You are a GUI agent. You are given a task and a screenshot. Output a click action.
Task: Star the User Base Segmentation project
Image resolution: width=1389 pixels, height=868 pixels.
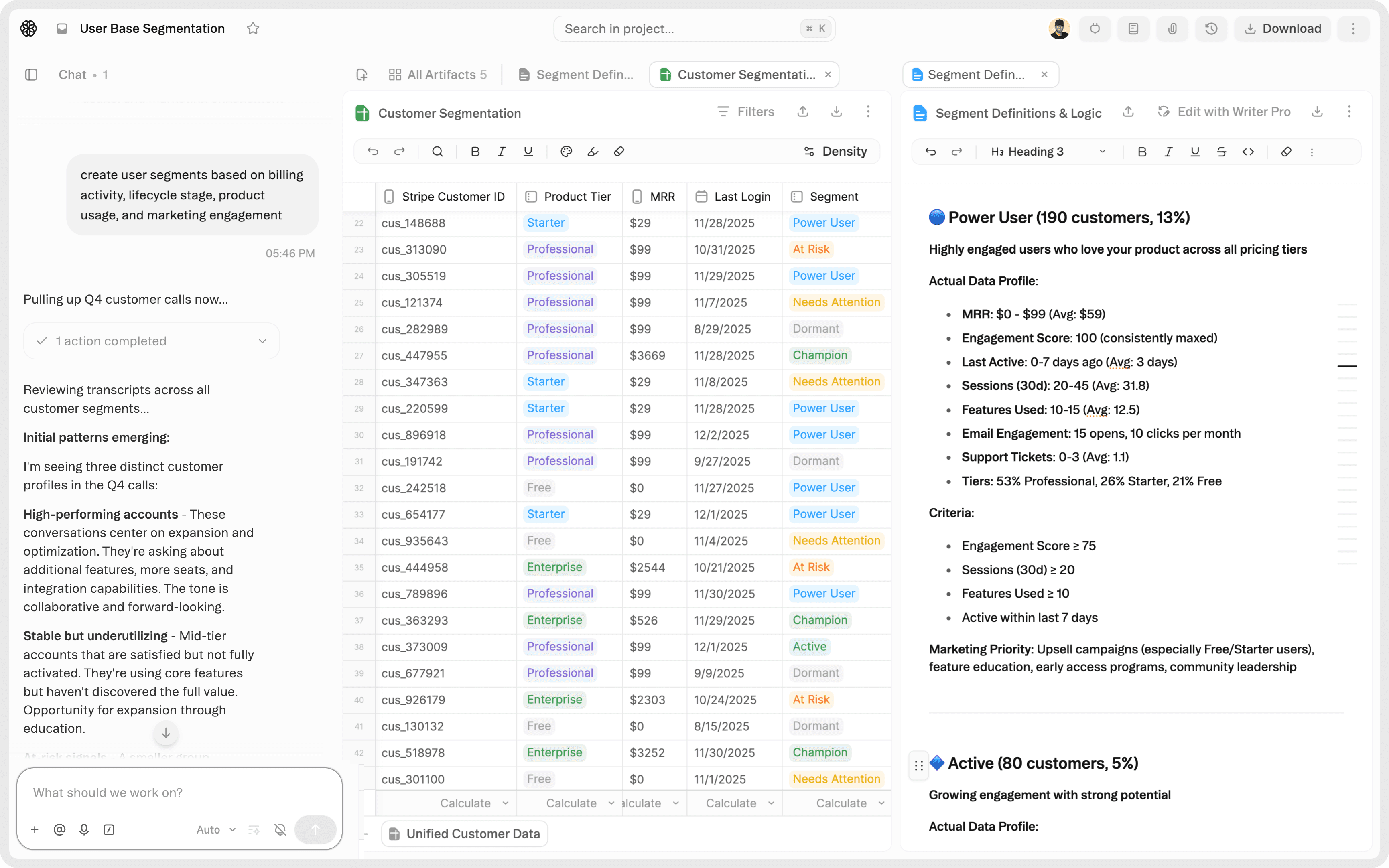pyautogui.click(x=253, y=29)
